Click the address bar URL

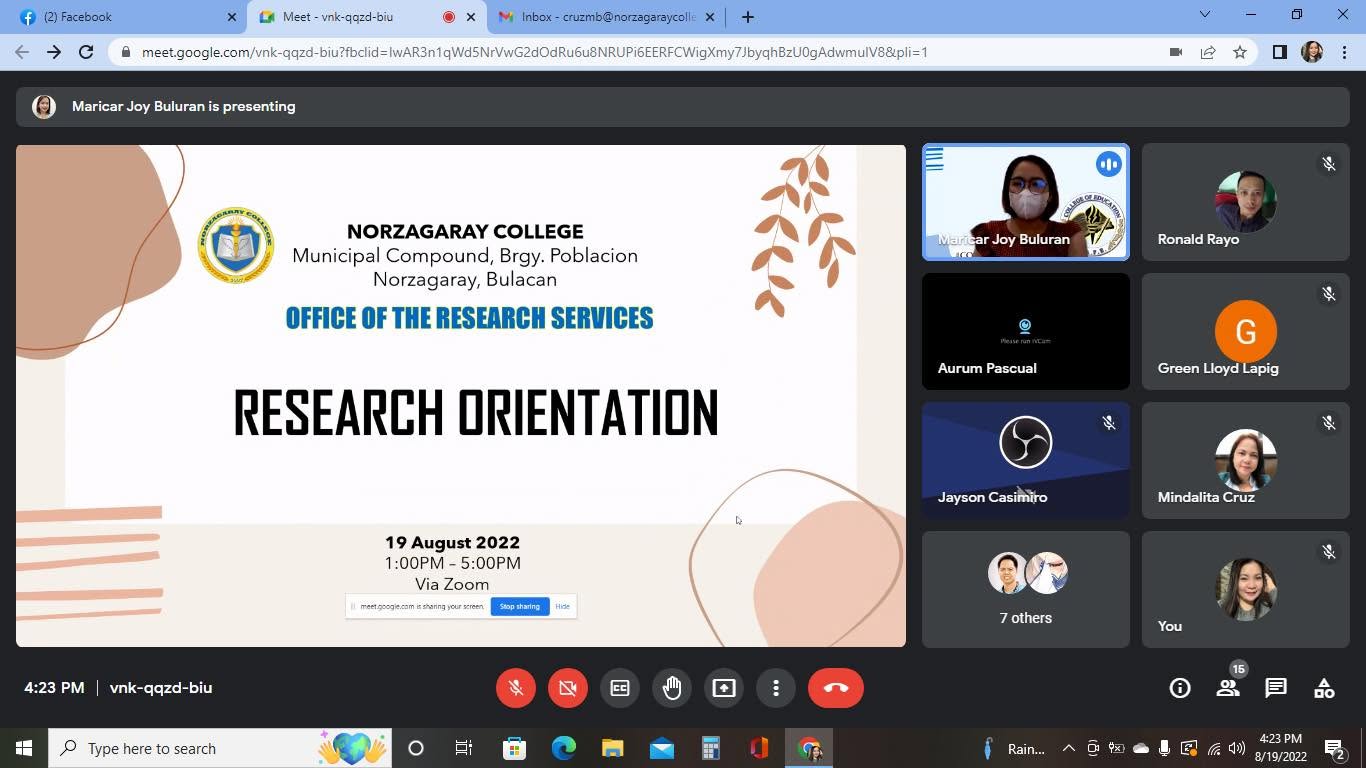(535, 52)
